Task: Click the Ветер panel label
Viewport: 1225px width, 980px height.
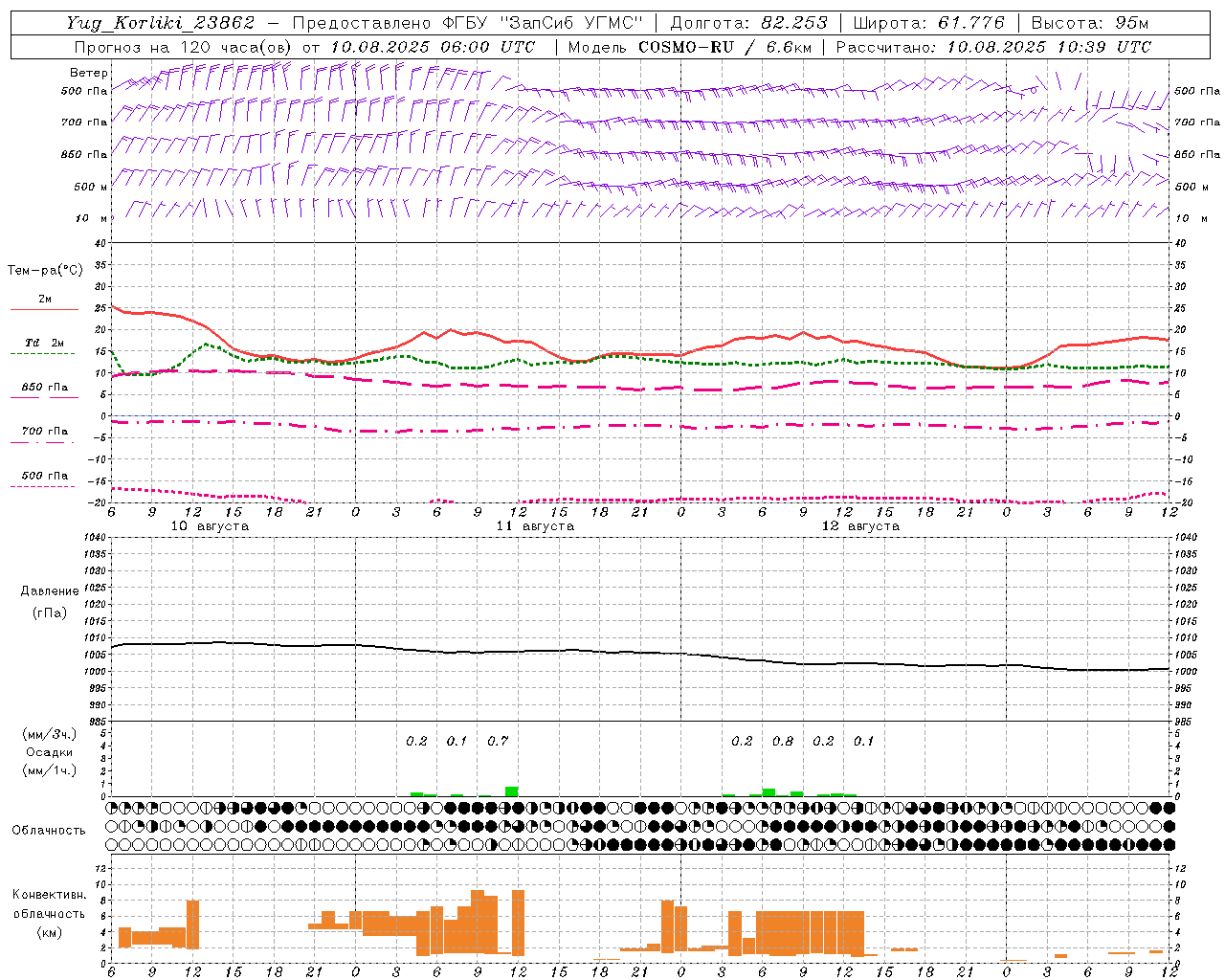Action: point(88,73)
